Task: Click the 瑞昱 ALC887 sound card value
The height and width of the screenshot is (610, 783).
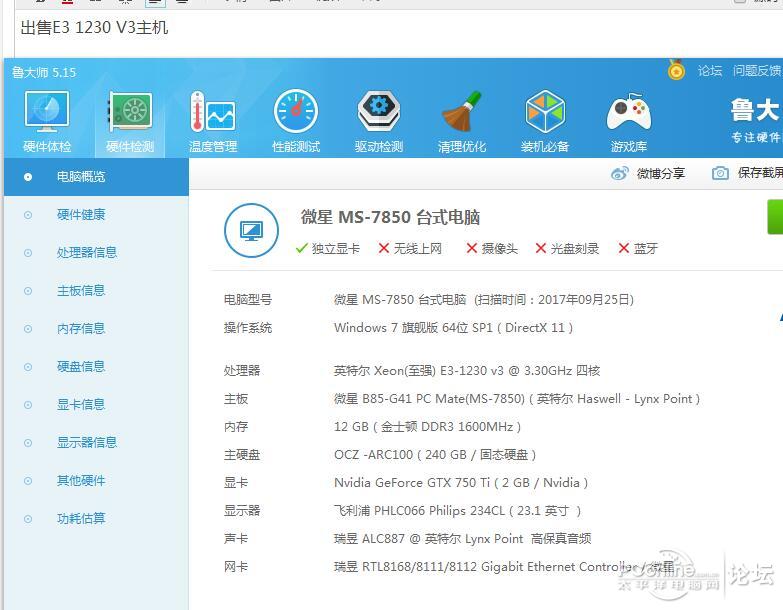Action: click(462, 538)
